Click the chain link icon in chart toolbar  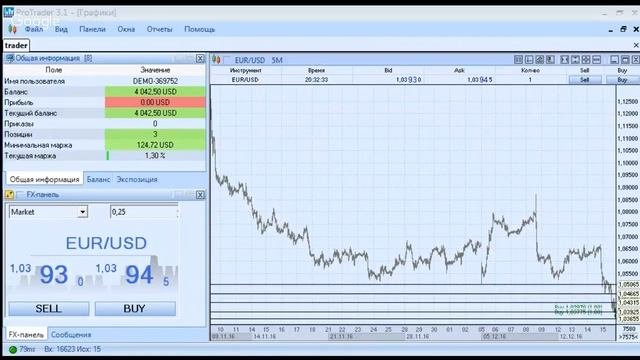540,60
